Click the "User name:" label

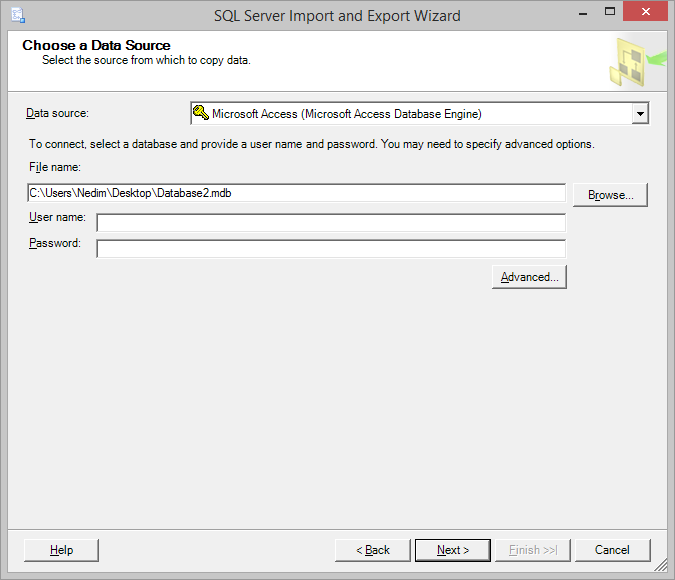[x=57, y=217]
